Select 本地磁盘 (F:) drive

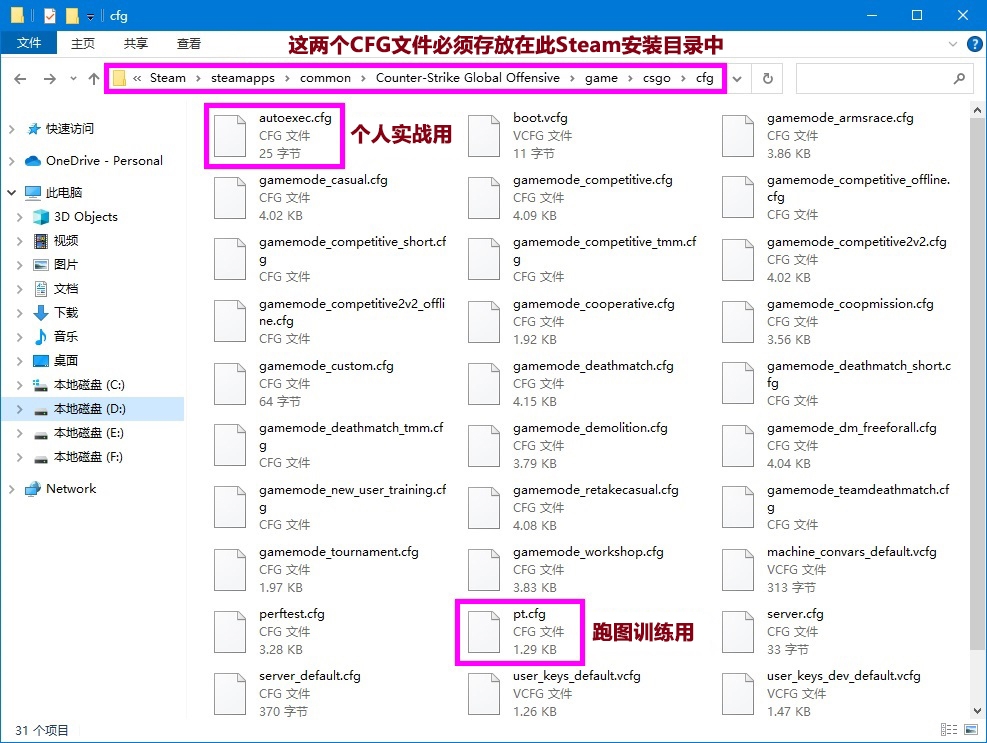pyautogui.click(x=88, y=457)
